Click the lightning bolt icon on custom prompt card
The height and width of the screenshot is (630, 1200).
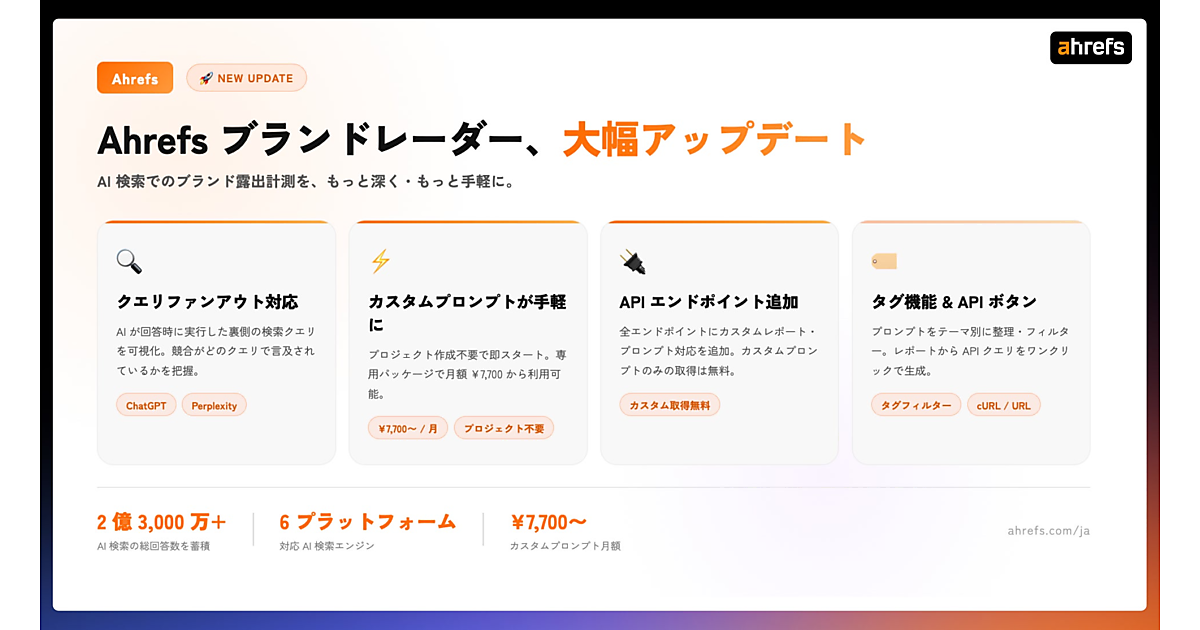tap(380, 261)
